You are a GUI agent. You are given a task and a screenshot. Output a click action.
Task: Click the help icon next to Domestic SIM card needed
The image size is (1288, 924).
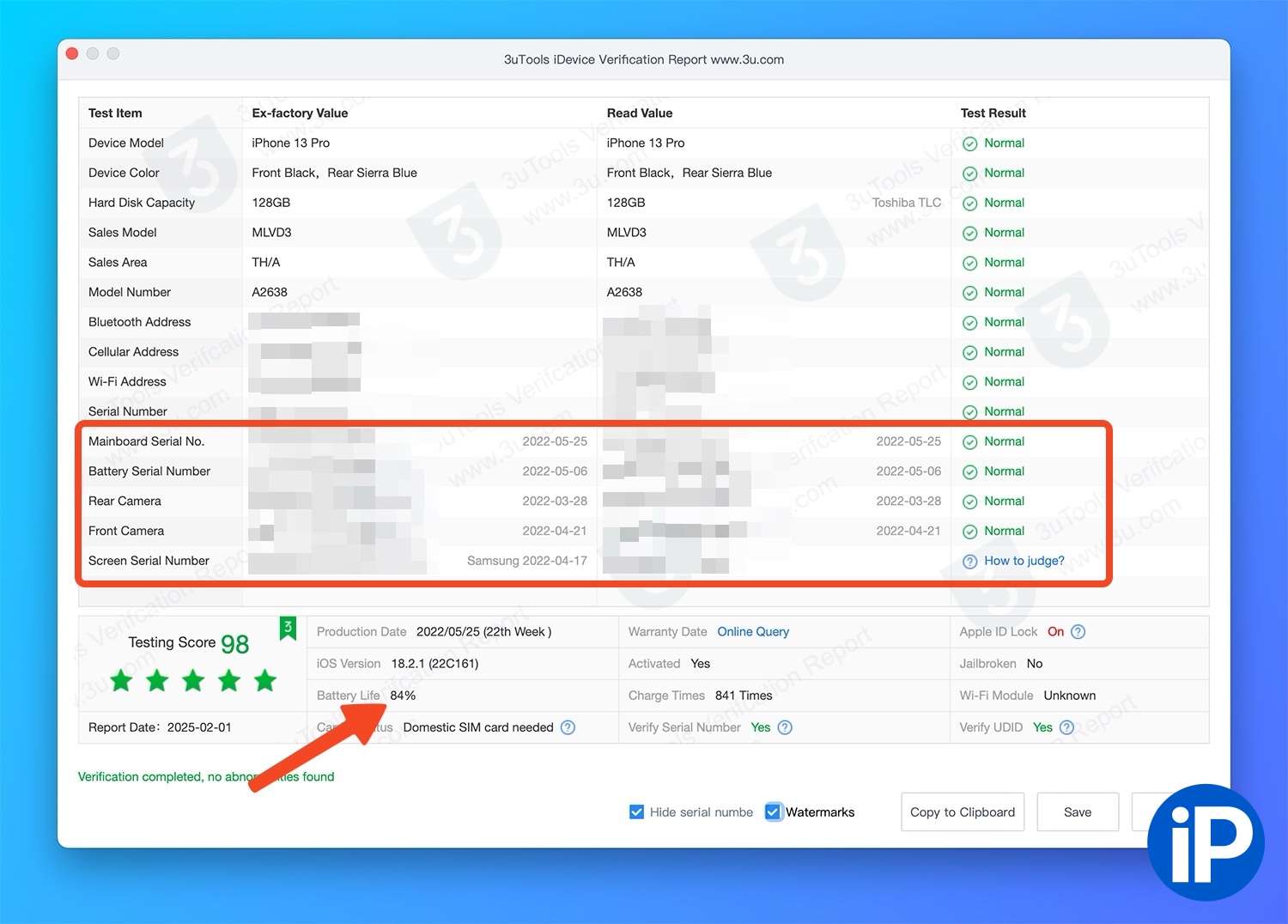pos(568,727)
